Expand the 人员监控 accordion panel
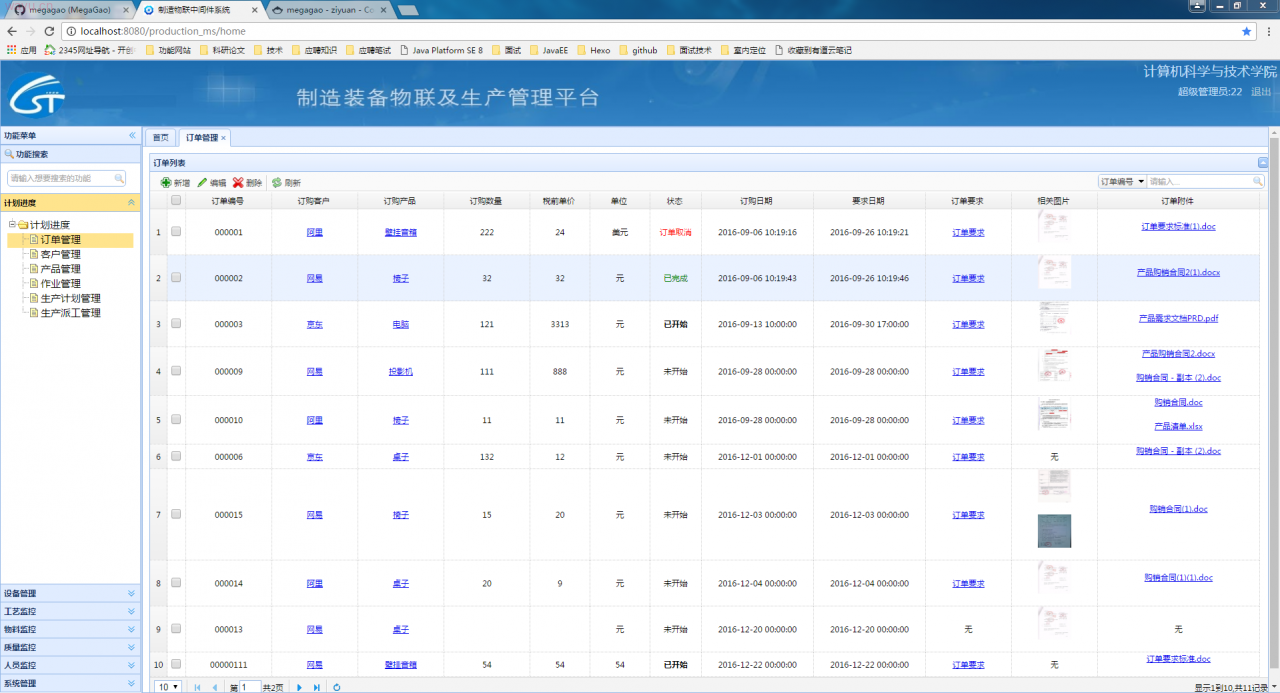This screenshot has height=693, width=1280. 70,665
